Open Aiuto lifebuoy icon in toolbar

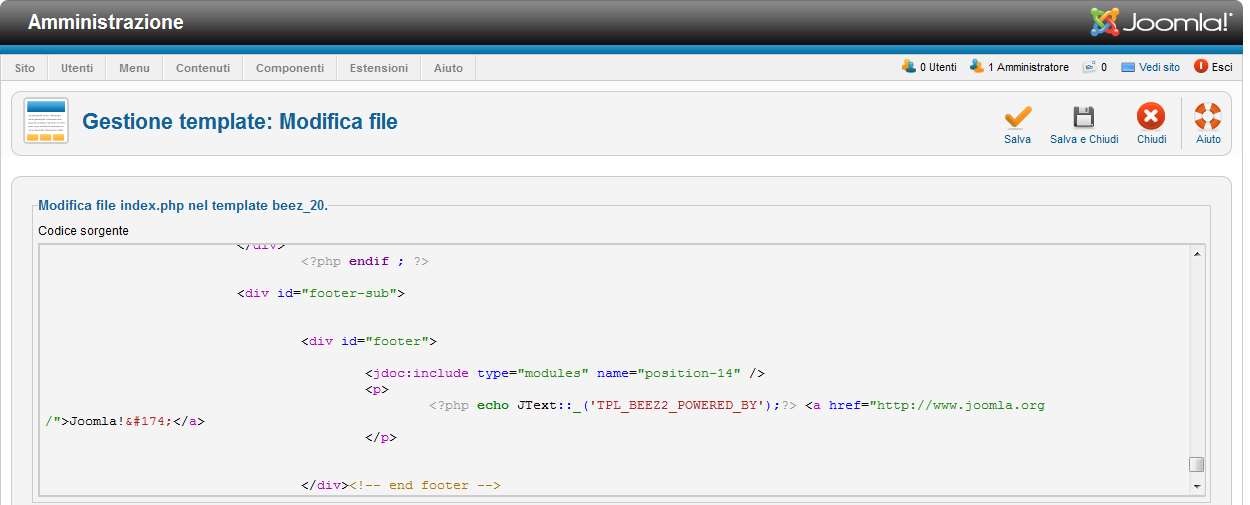[1208, 117]
